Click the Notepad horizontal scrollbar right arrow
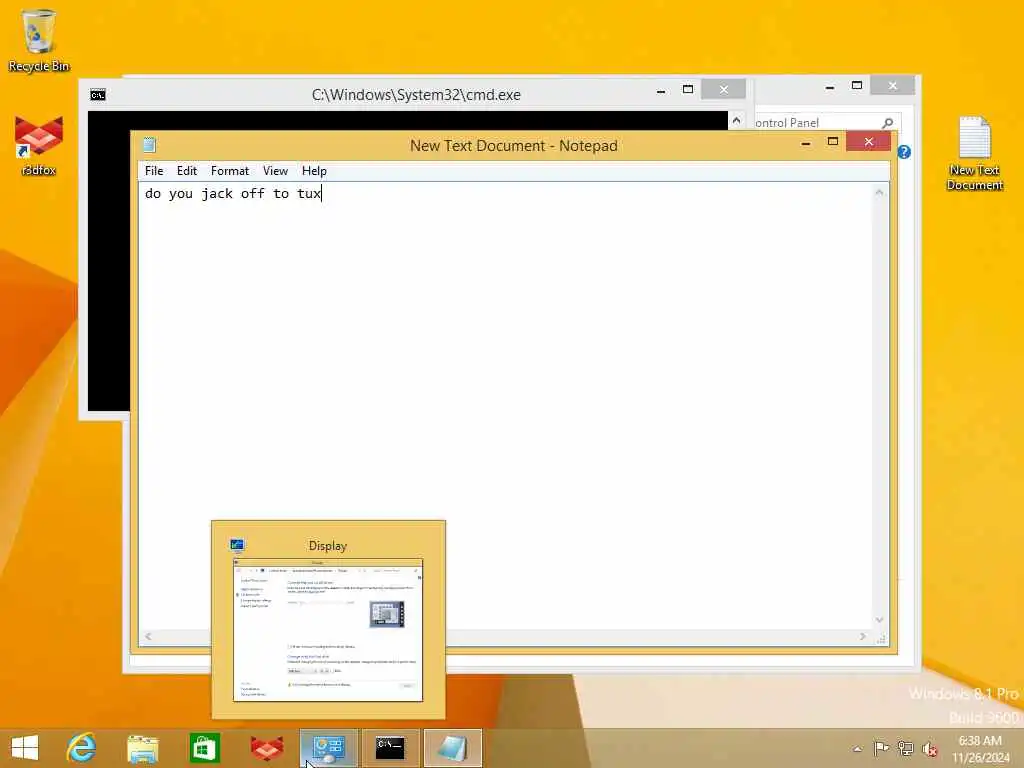1024x768 pixels. coord(863,636)
